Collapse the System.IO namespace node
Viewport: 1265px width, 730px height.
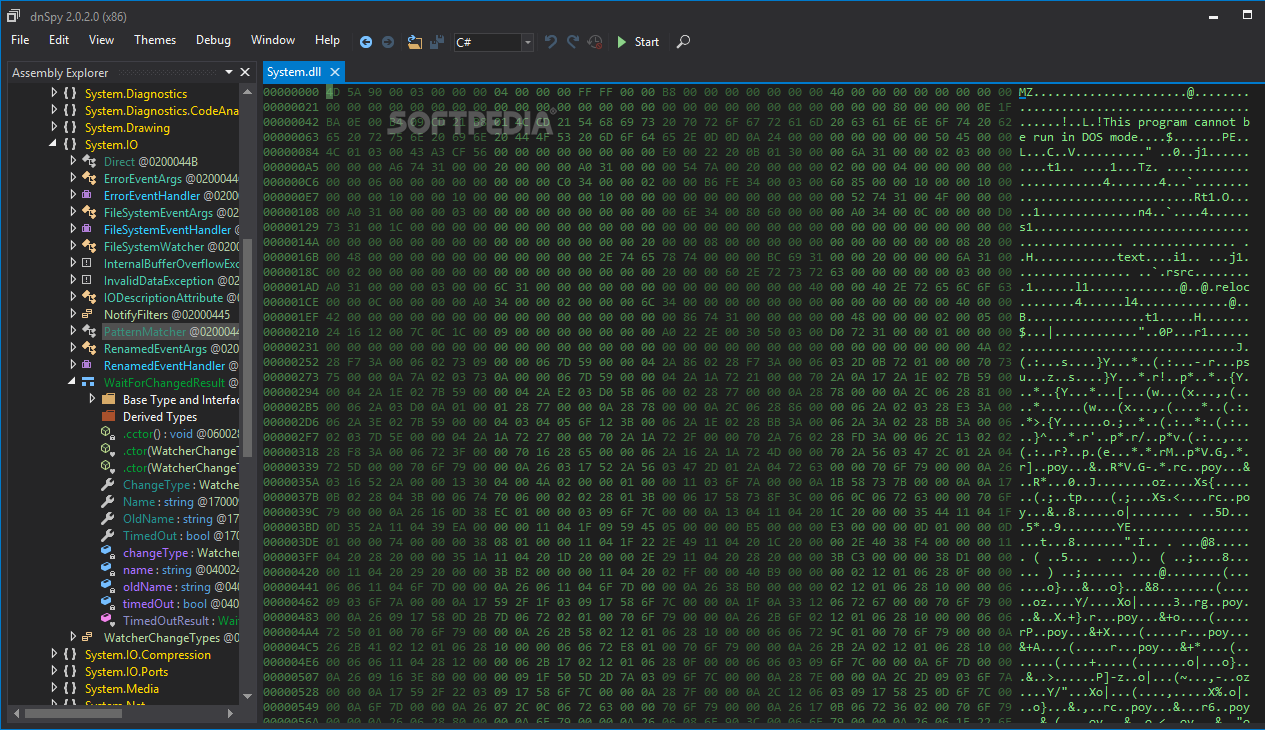point(55,145)
